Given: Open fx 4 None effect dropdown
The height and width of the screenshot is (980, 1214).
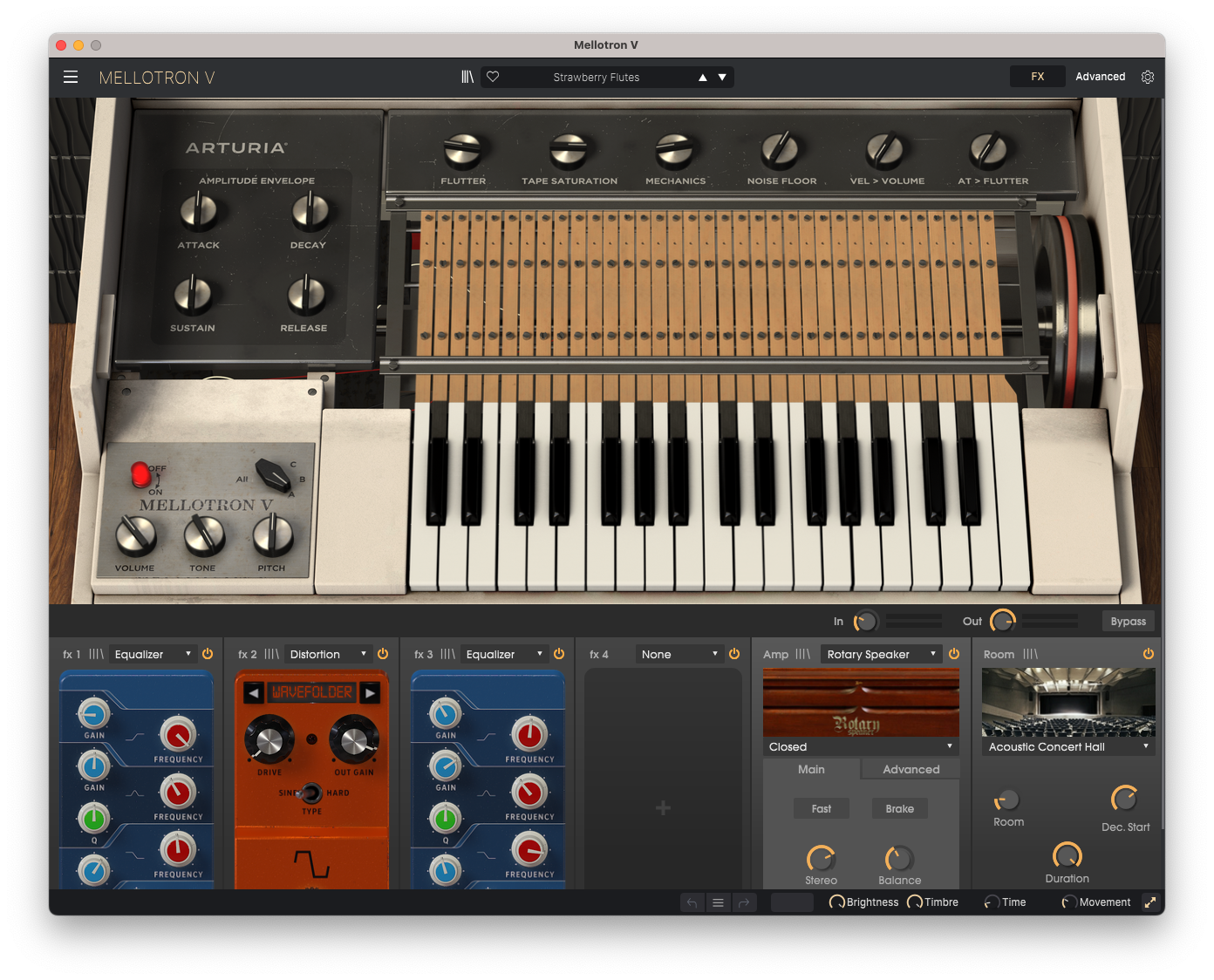Looking at the screenshot, I should tap(680, 654).
